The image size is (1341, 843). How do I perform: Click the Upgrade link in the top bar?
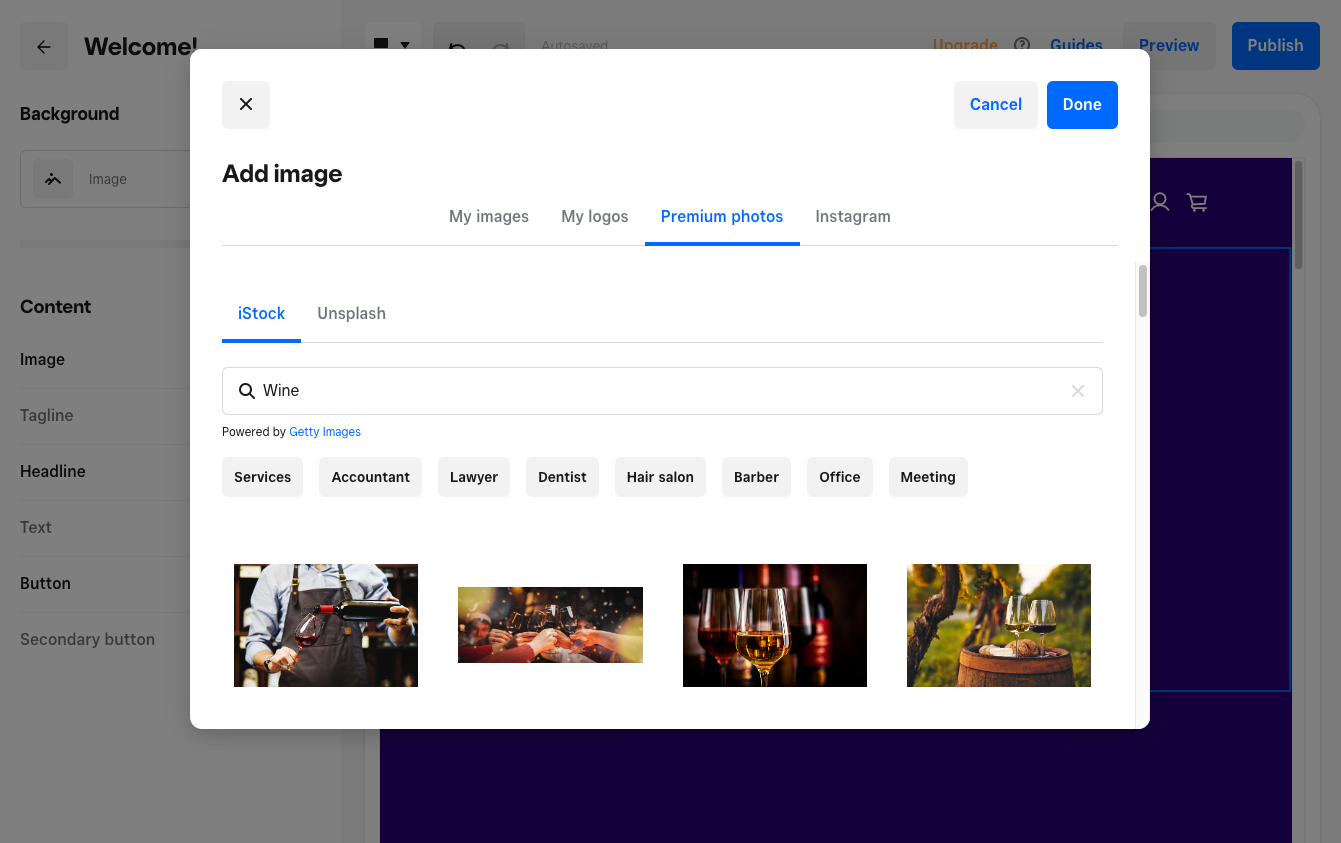(x=965, y=45)
